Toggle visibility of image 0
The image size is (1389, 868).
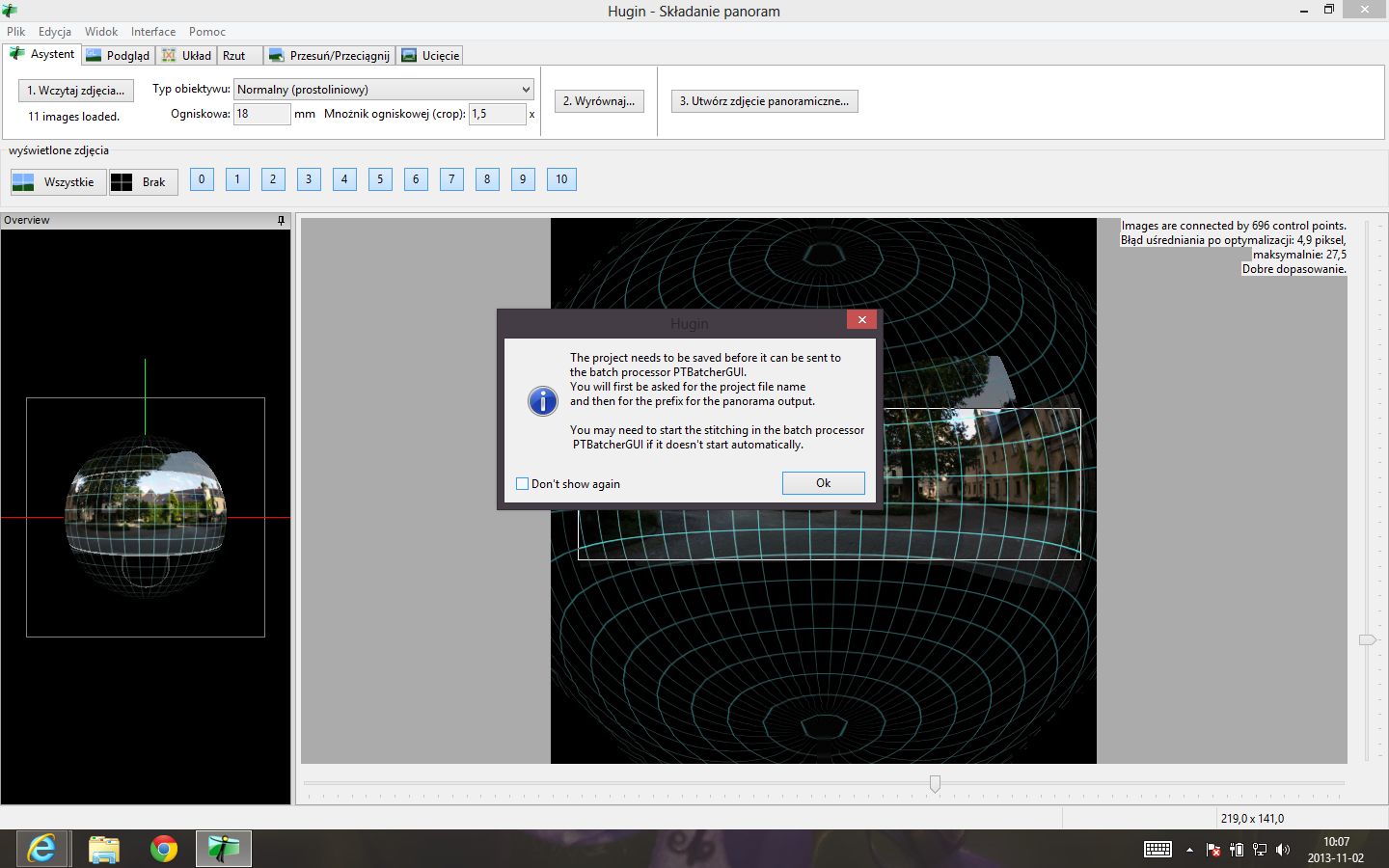point(202,179)
